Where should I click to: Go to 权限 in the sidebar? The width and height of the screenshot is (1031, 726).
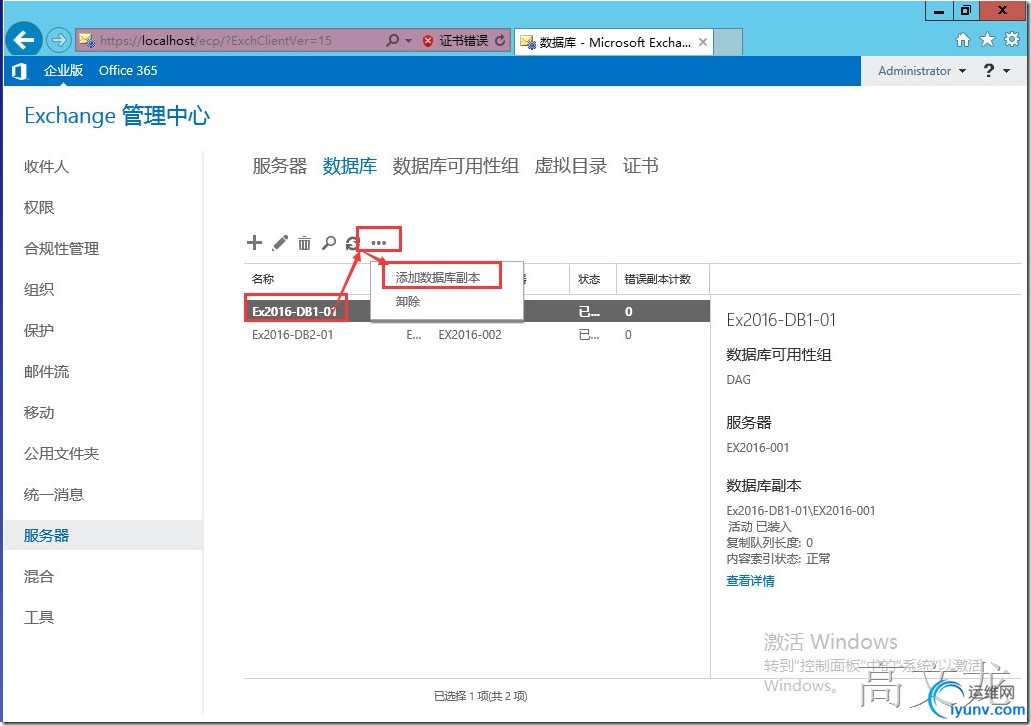point(39,207)
